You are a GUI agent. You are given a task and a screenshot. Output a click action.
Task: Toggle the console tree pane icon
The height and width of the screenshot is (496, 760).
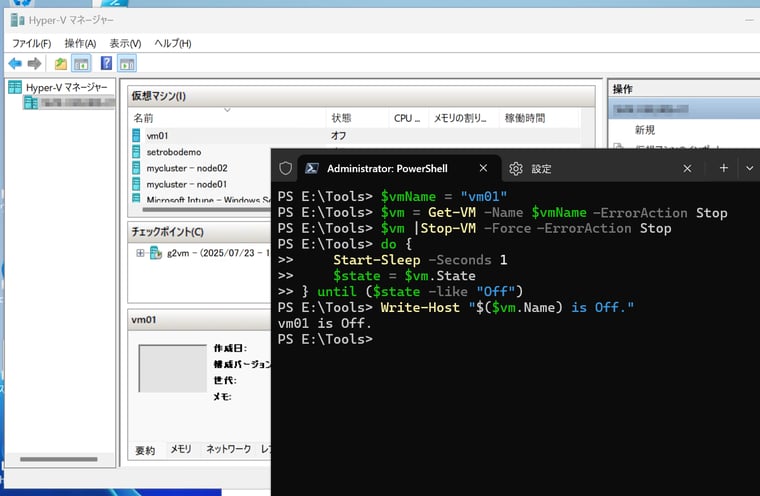click(x=81, y=63)
